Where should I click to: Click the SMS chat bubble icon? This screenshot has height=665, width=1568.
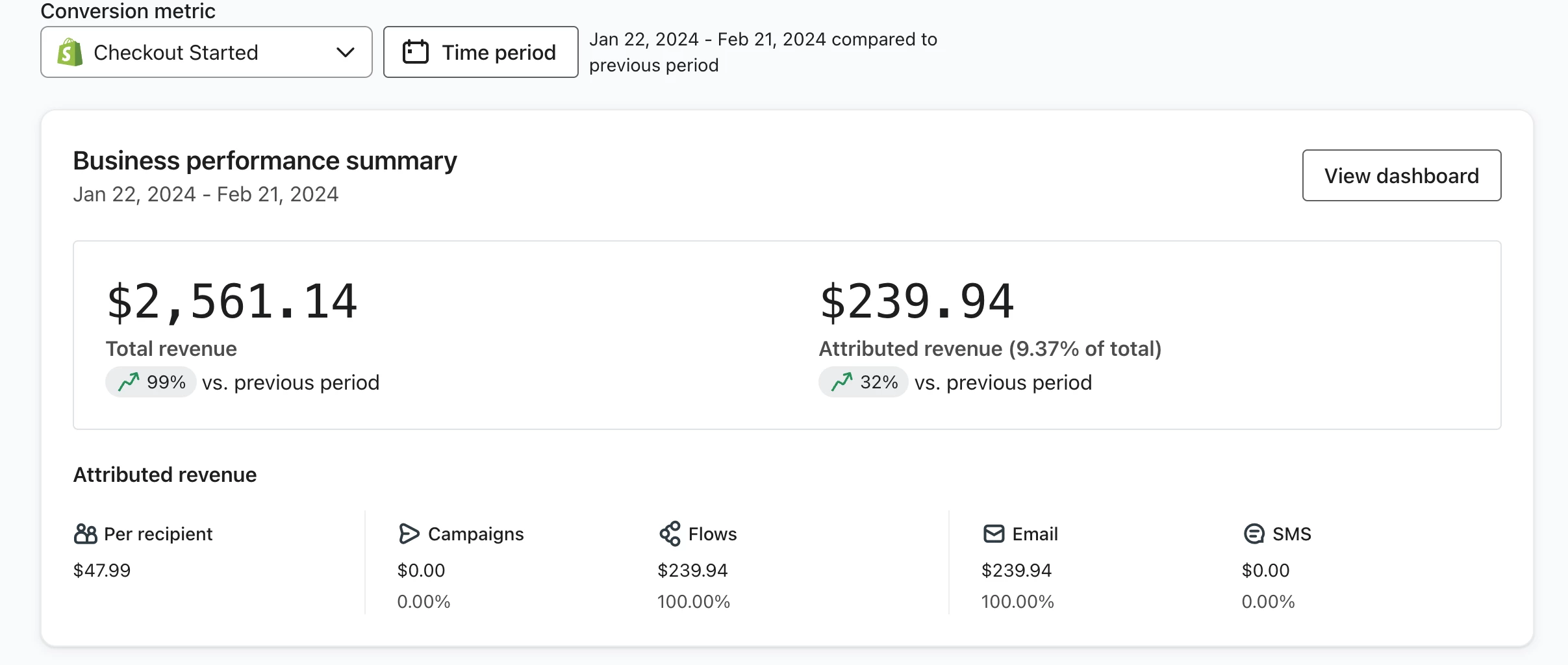pyautogui.click(x=1254, y=534)
